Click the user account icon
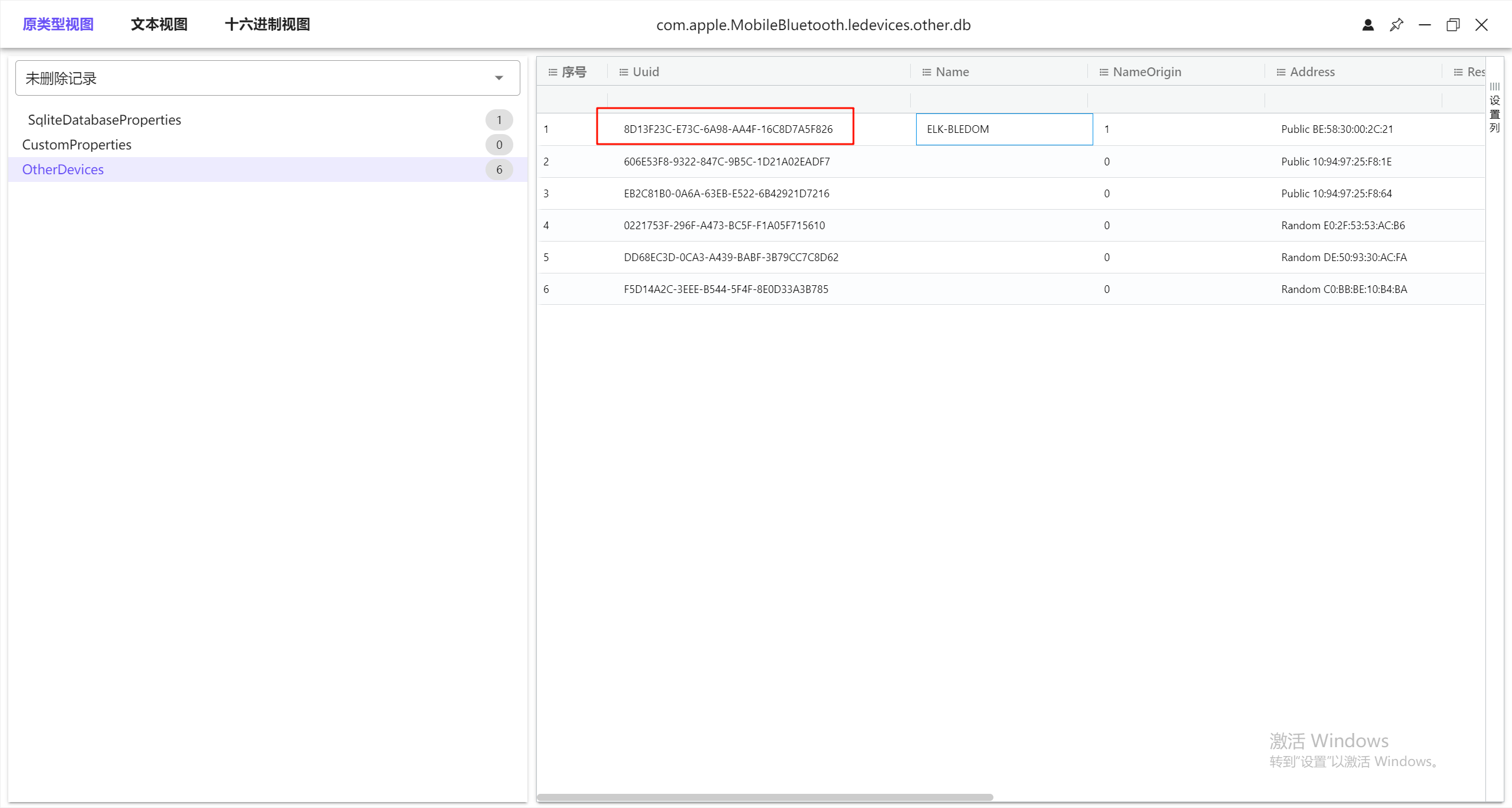1512x808 pixels. click(1368, 25)
